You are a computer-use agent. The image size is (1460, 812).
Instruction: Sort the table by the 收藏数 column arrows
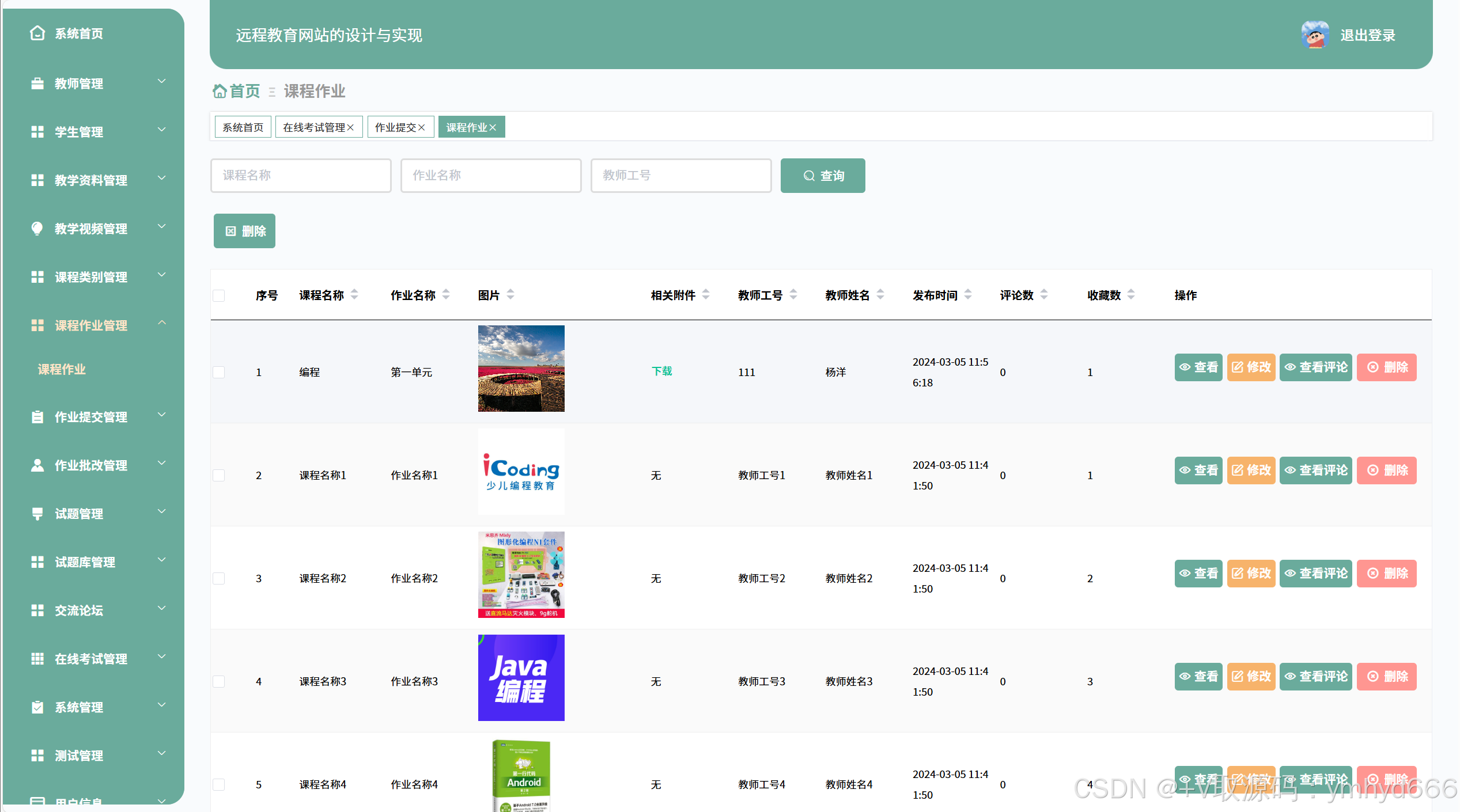[1131, 295]
